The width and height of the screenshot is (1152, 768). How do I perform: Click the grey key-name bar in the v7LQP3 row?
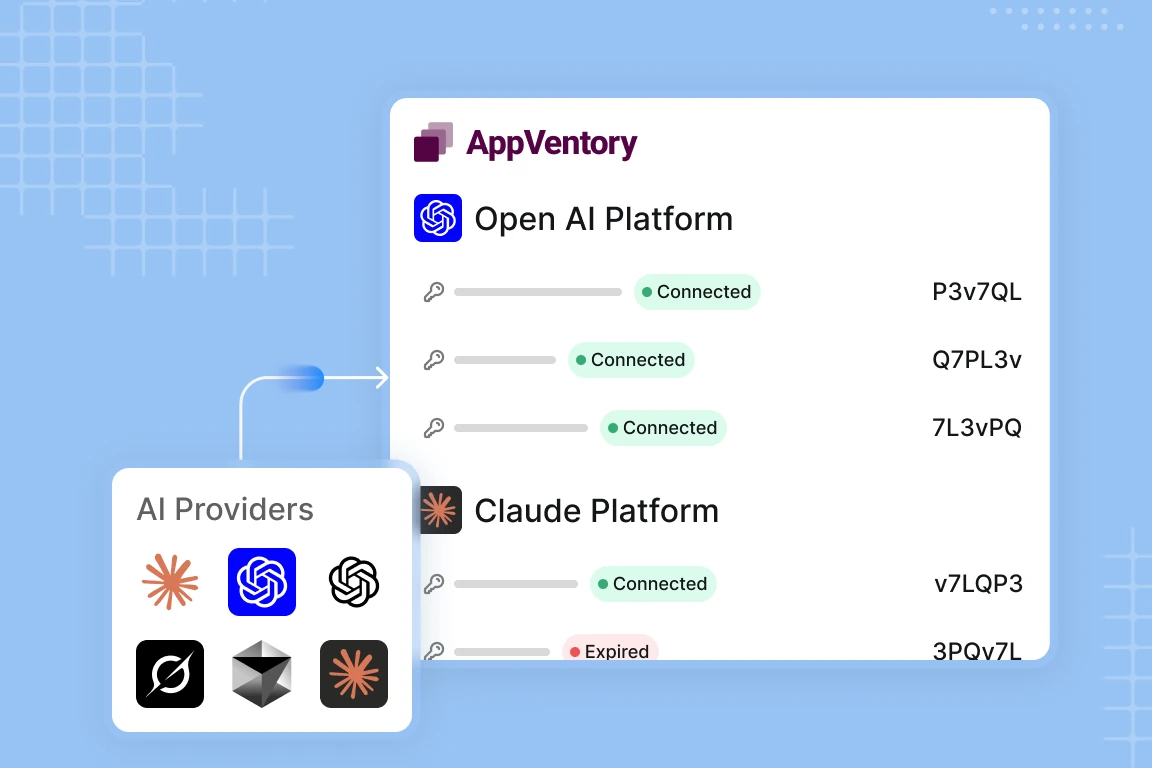(x=516, y=584)
